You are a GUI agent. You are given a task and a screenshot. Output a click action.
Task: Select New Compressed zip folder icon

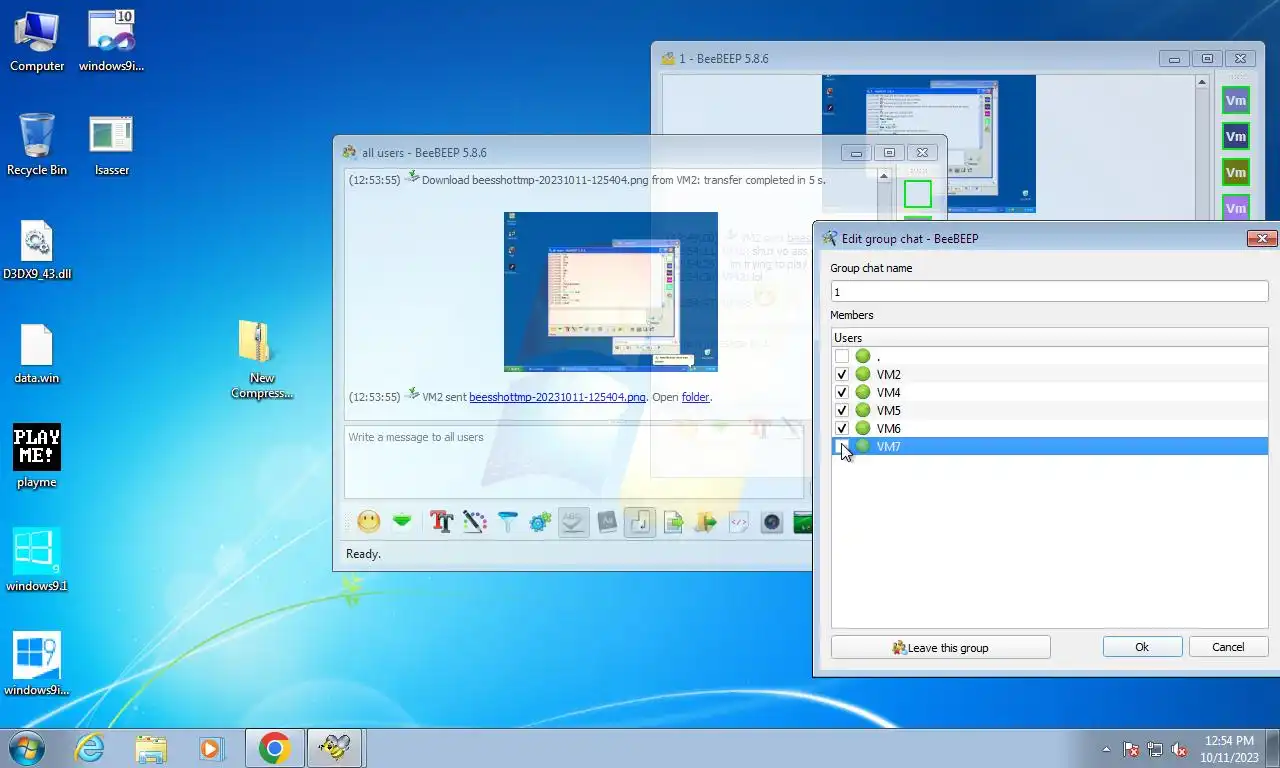click(x=262, y=359)
